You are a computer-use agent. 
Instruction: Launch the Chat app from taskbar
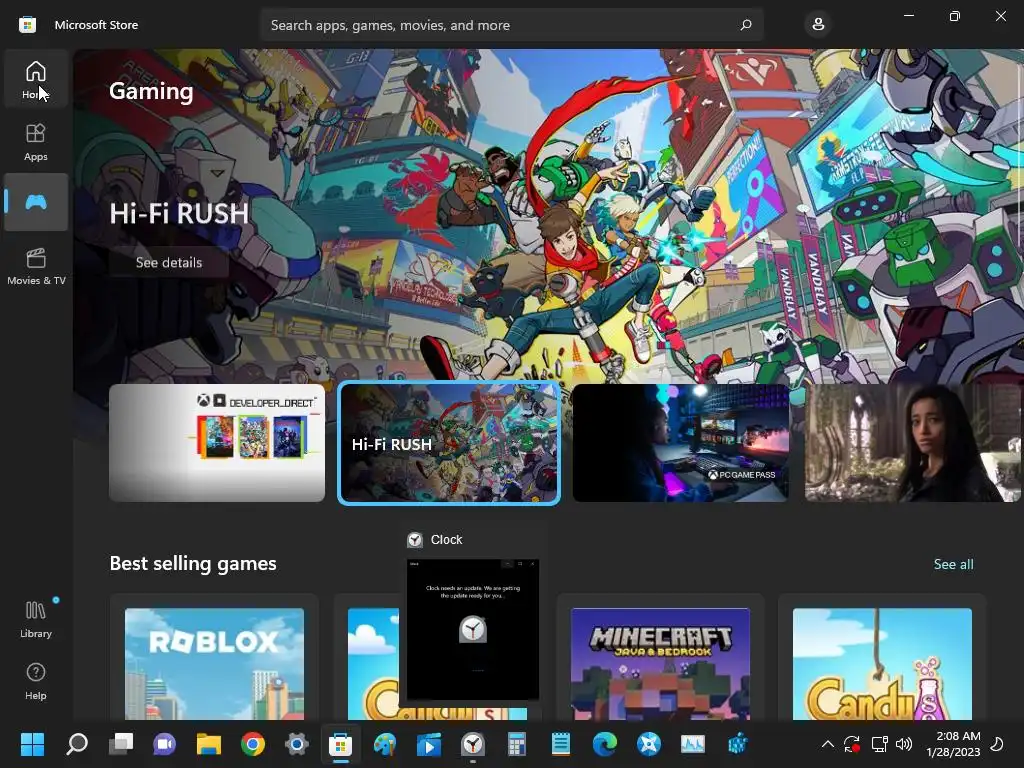coord(165,744)
